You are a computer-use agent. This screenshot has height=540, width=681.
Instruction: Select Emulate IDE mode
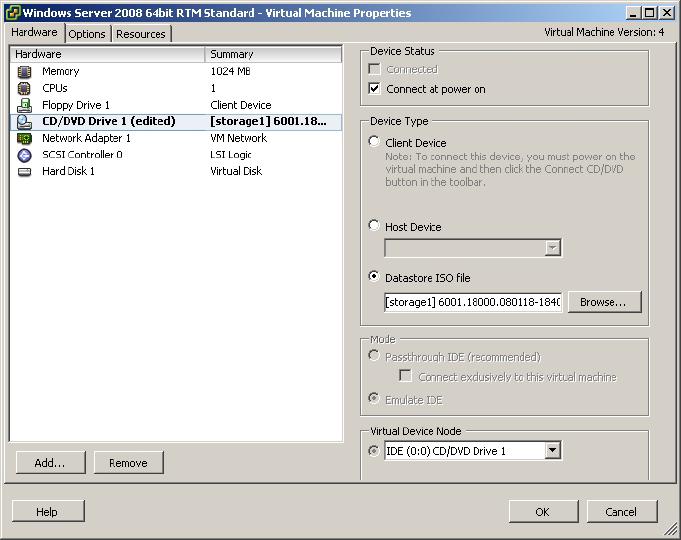374,398
